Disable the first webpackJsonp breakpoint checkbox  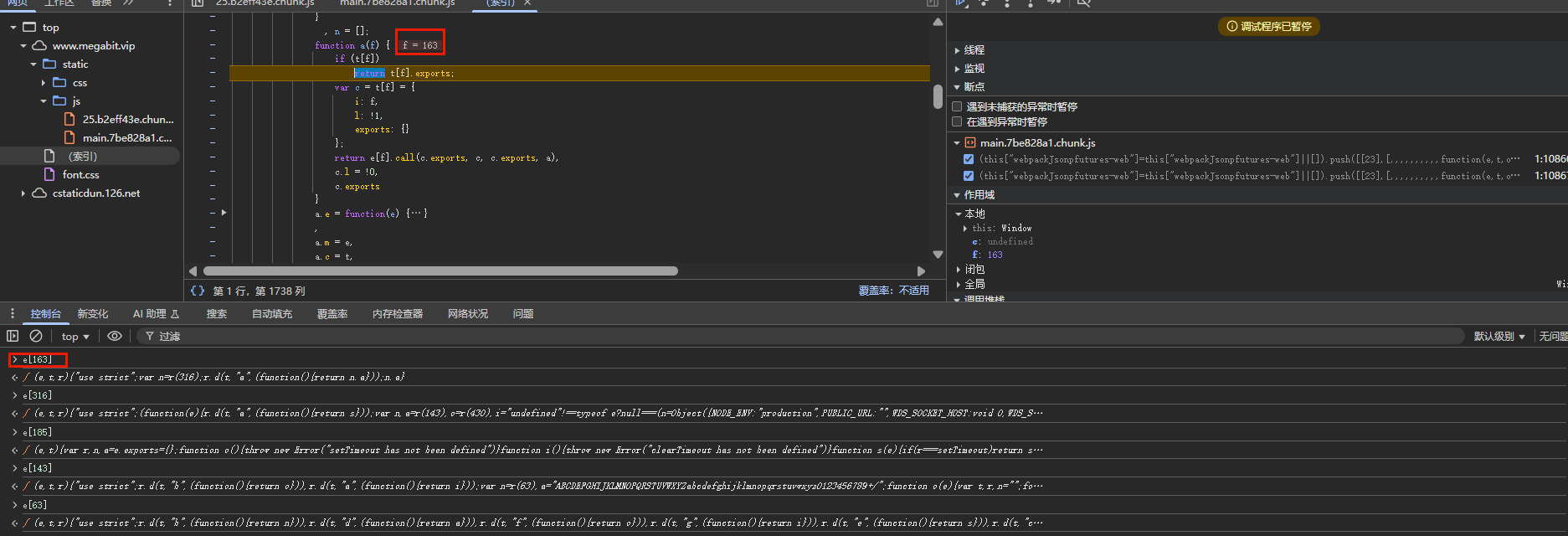(969, 159)
